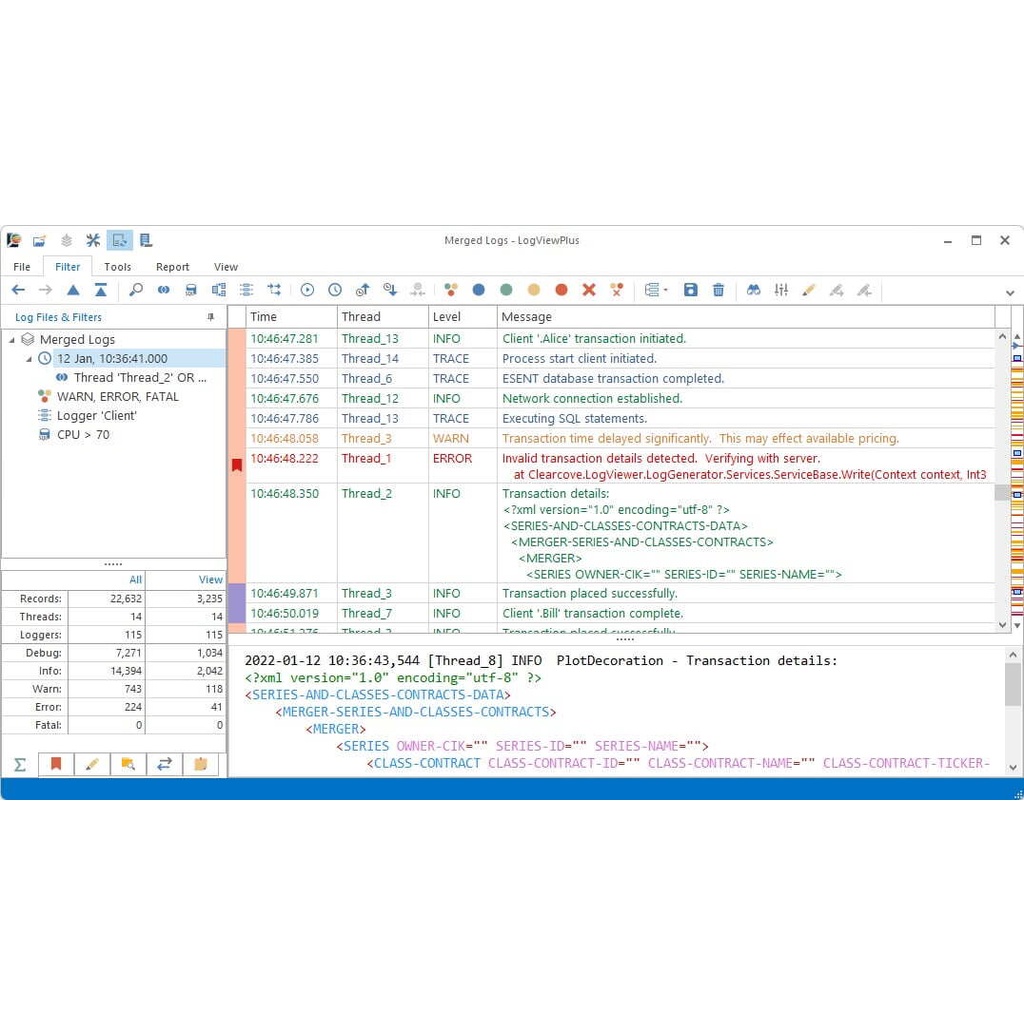Open the bookmarks tab with red bookmark icon
The image size is (1024, 1024).
(56, 764)
